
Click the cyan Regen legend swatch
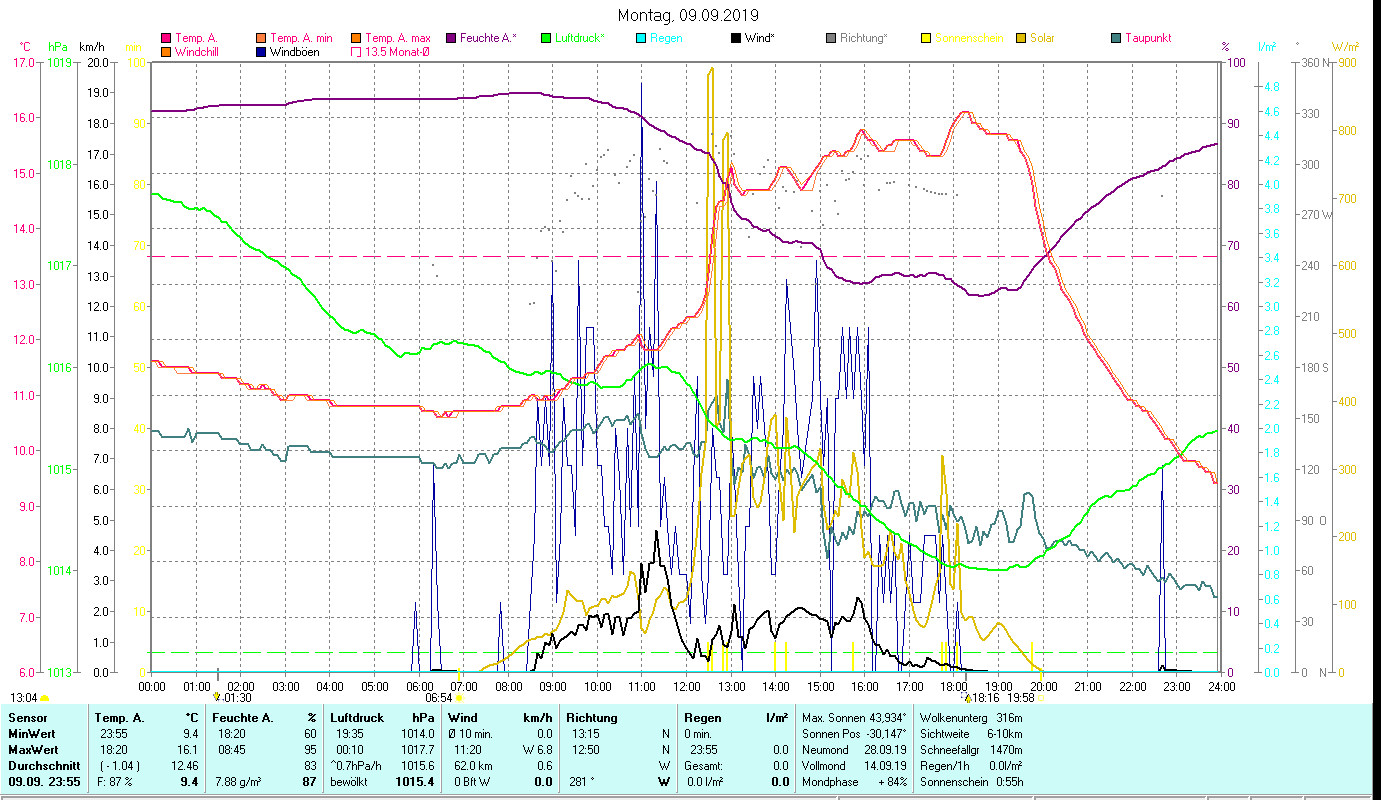click(641, 38)
